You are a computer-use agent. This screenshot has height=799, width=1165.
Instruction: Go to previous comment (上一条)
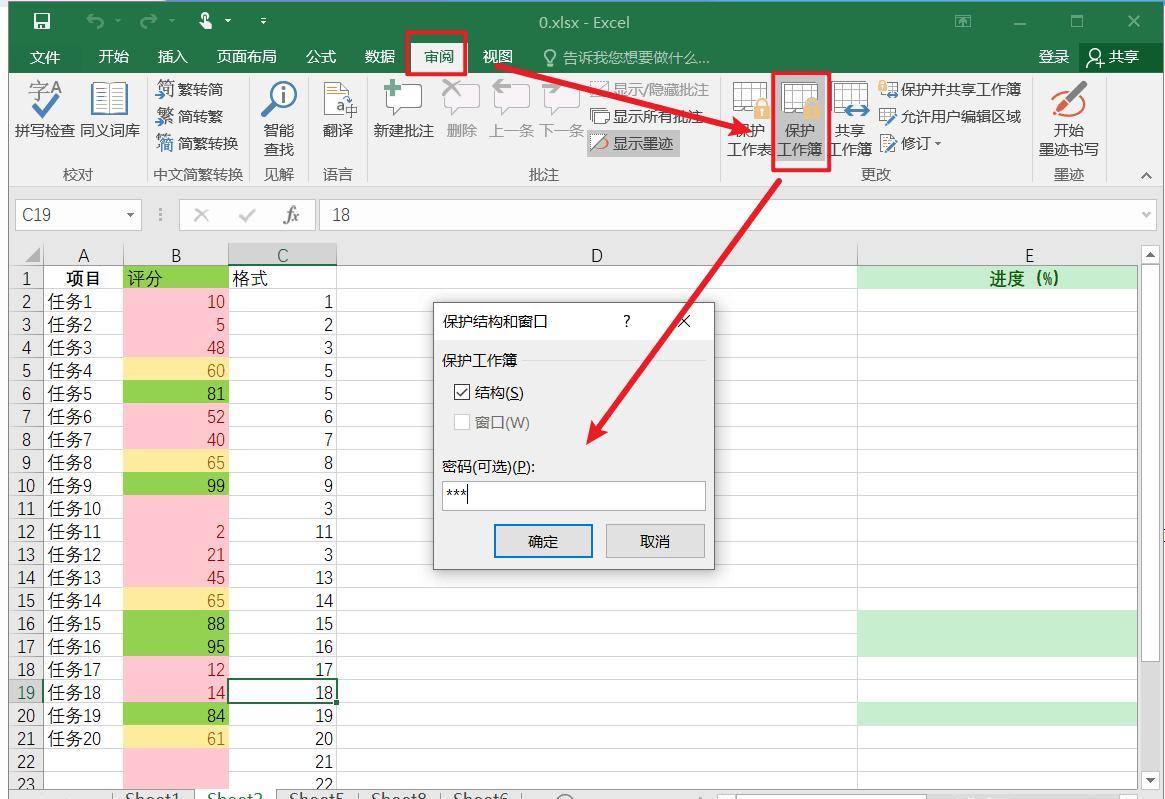coord(512,110)
